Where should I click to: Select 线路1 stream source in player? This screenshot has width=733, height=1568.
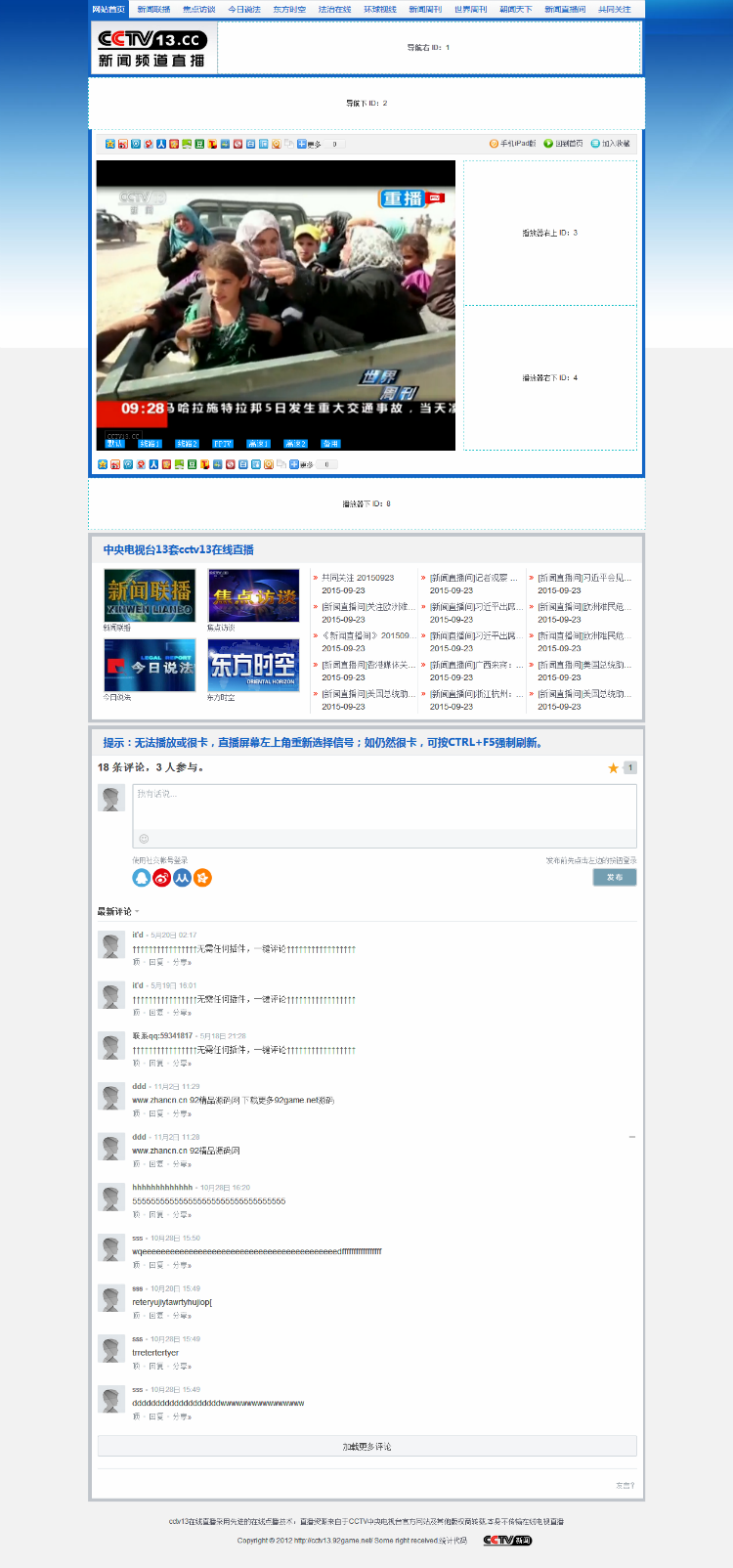pos(150,444)
